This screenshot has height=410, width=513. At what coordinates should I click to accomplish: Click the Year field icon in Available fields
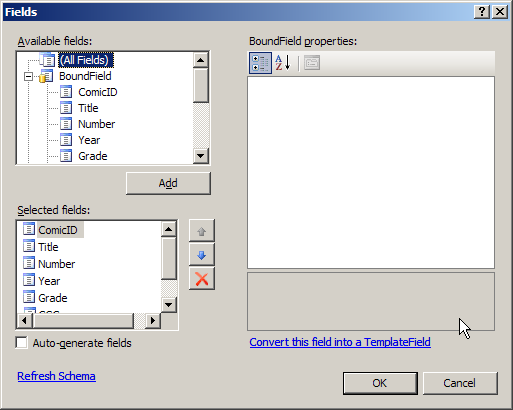pyautogui.click(x=66, y=140)
